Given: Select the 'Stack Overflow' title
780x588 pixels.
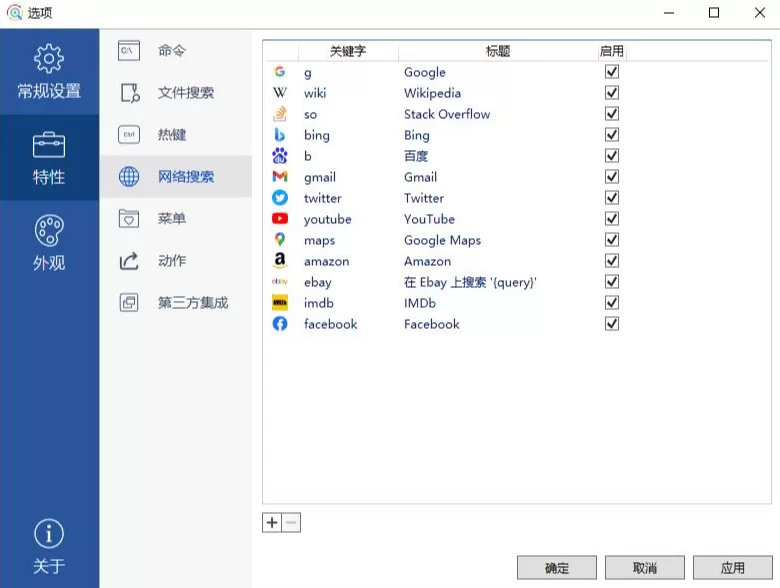Looking at the screenshot, I should click(x=447, y=114).
